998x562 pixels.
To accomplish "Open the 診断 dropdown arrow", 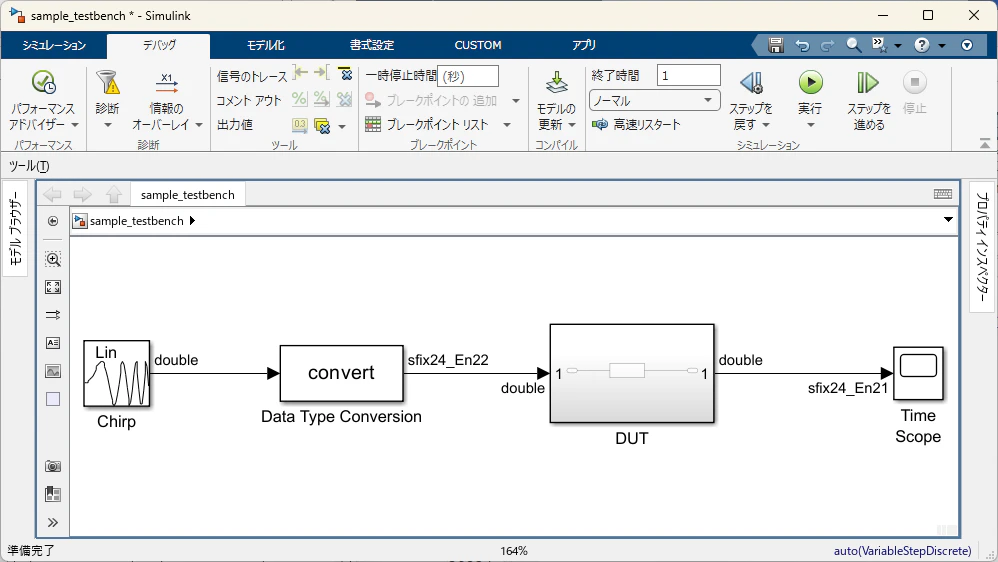I will (x=108, y=125).
